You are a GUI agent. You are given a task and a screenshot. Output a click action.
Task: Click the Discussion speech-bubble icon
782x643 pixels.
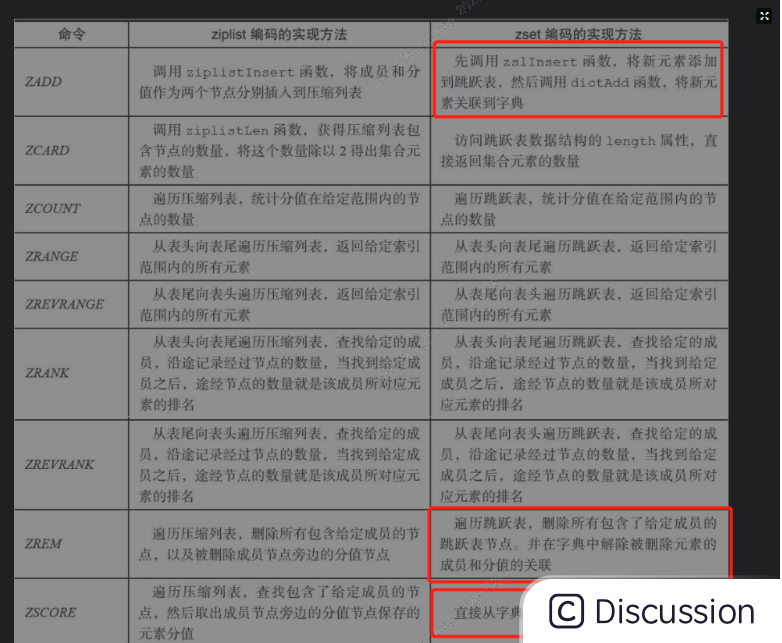pos(566,611)
